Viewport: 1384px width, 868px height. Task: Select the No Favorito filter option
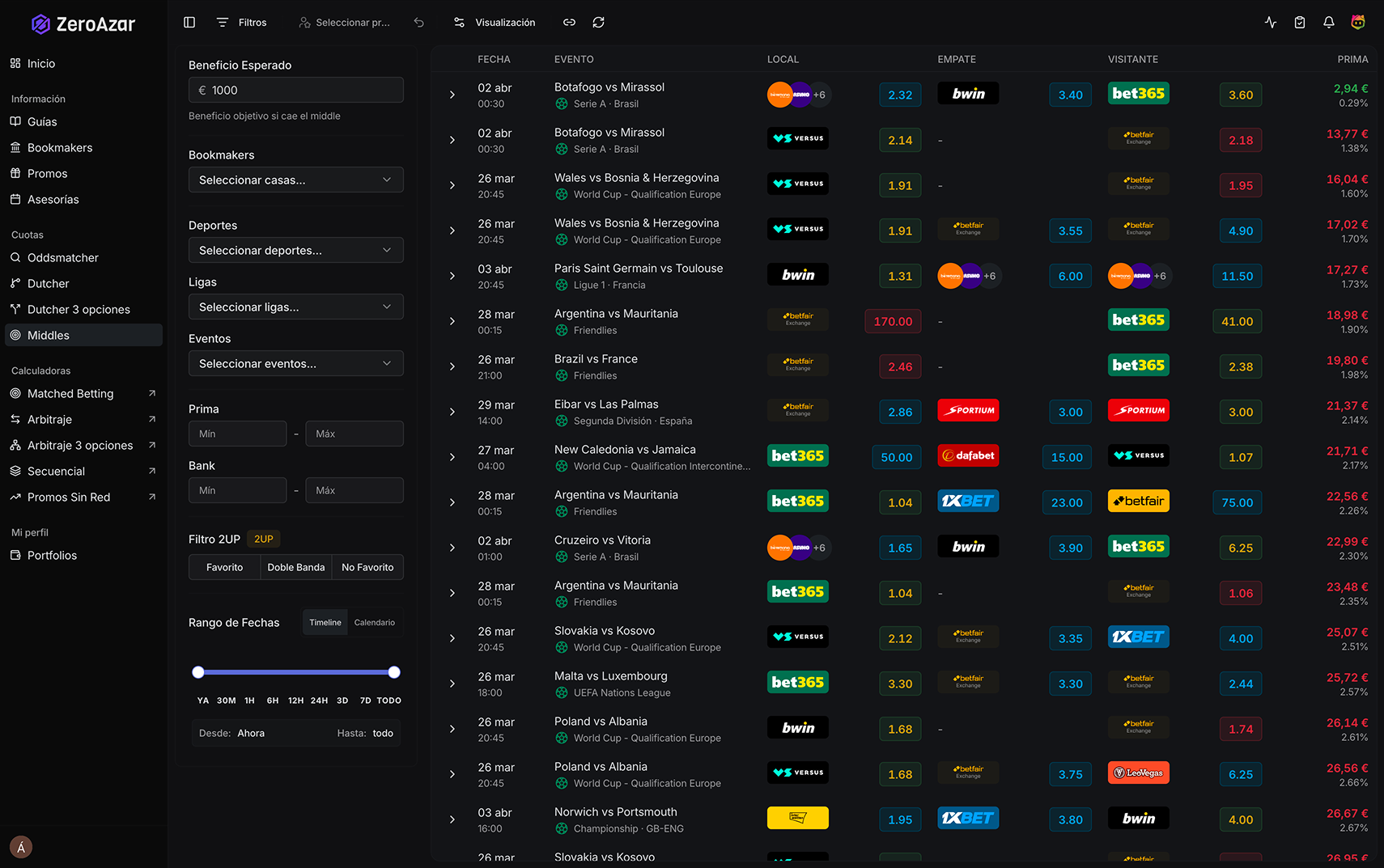[x=367, y=567]
